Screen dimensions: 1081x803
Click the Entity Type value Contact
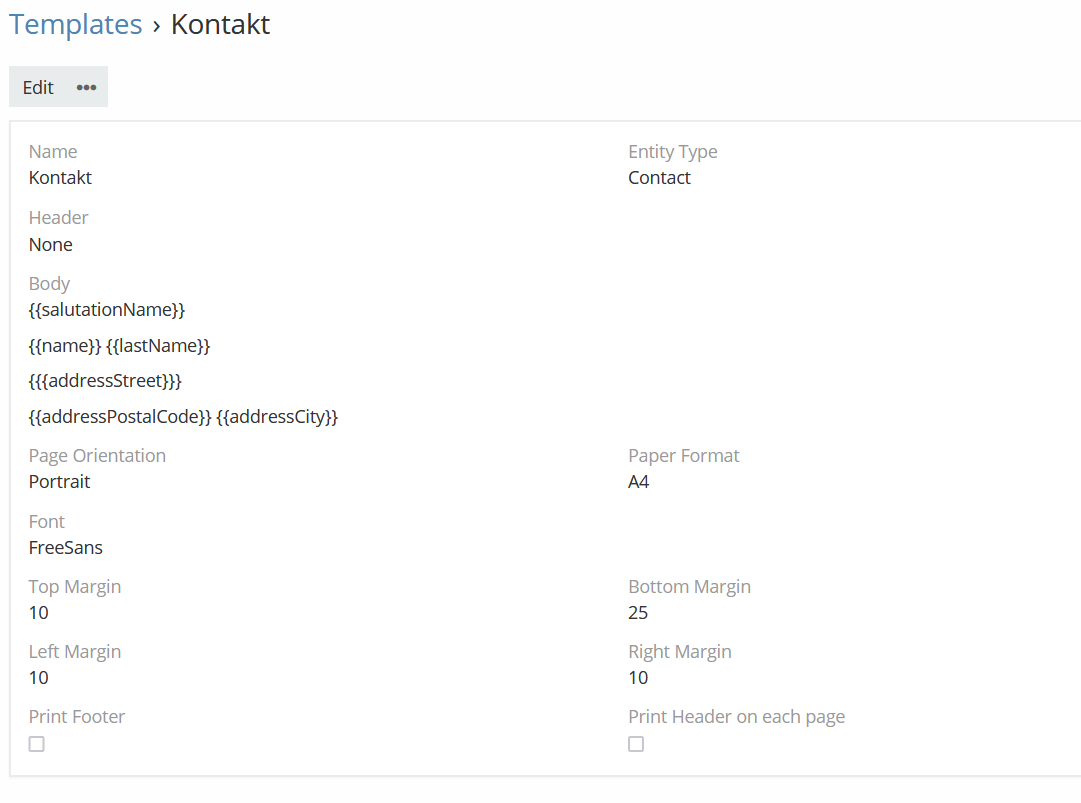(659, 178)
